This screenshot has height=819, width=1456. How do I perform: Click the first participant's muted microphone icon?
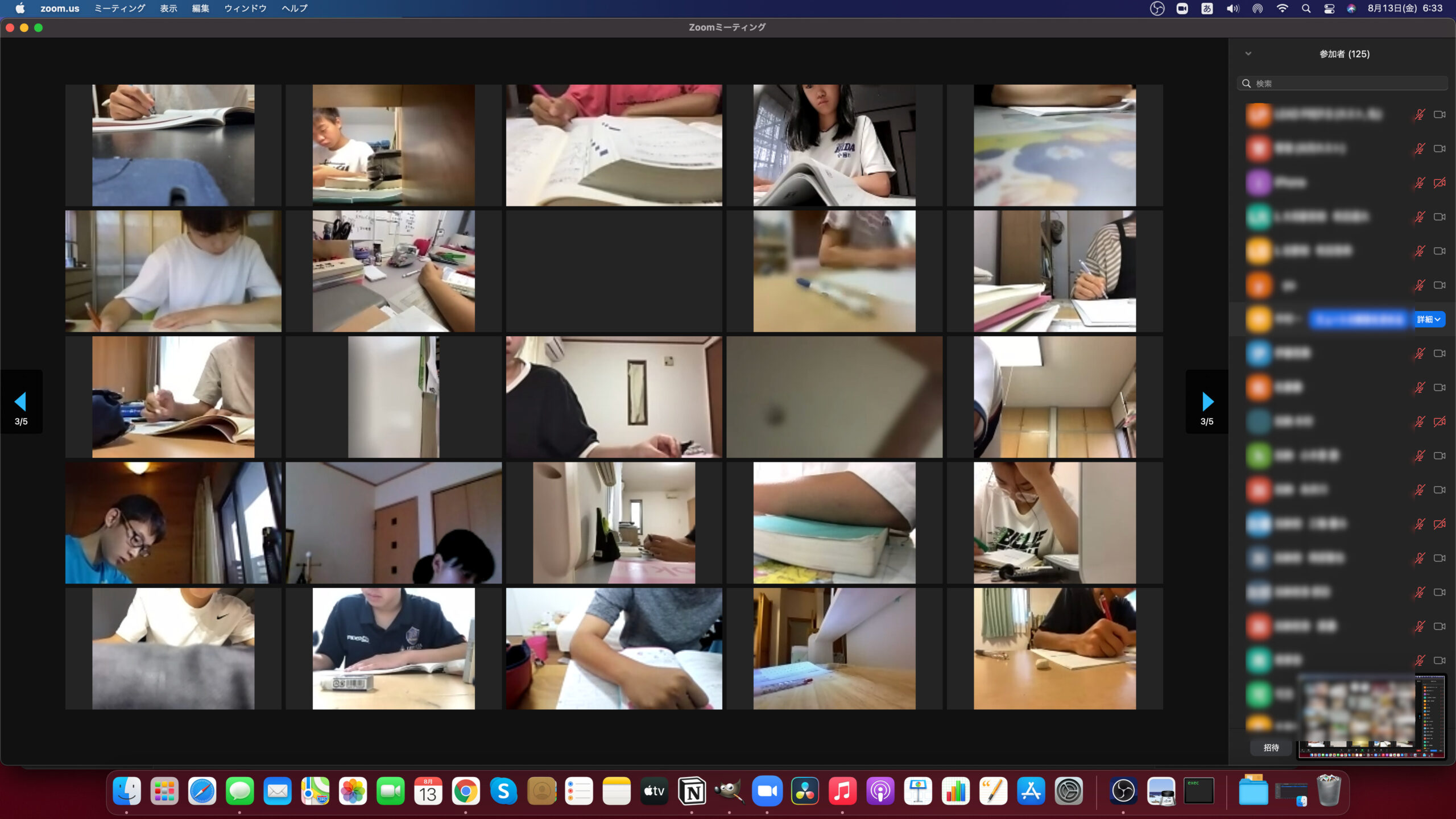[1420, 114]
